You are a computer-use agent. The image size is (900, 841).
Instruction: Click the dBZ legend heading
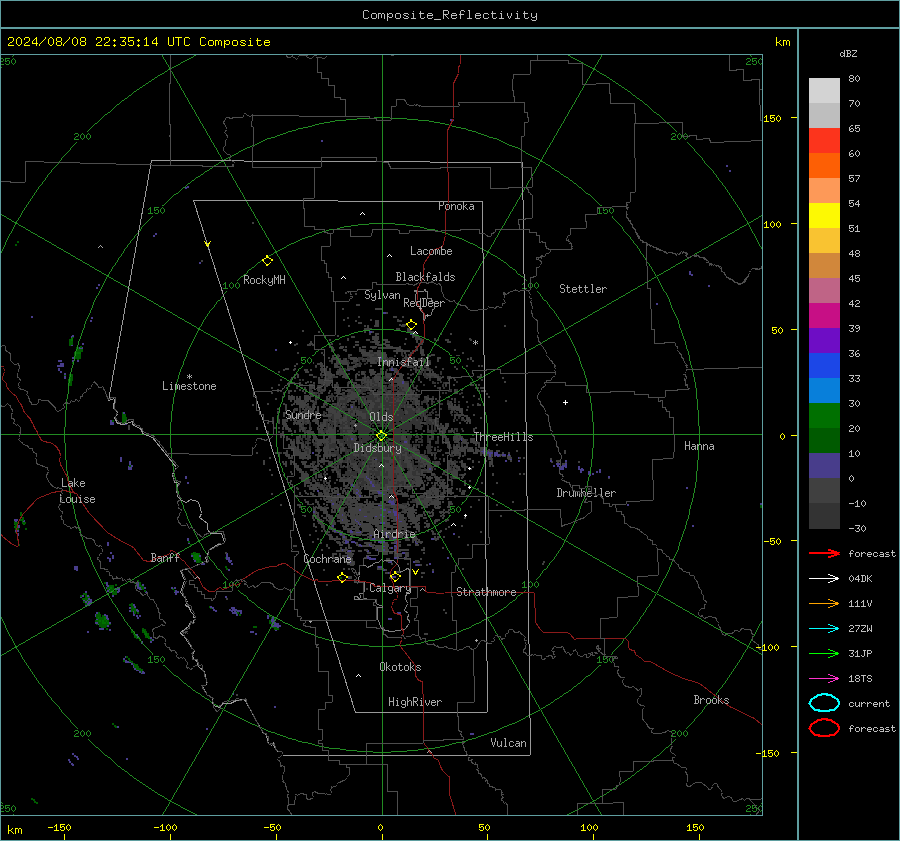click(848, 54)
